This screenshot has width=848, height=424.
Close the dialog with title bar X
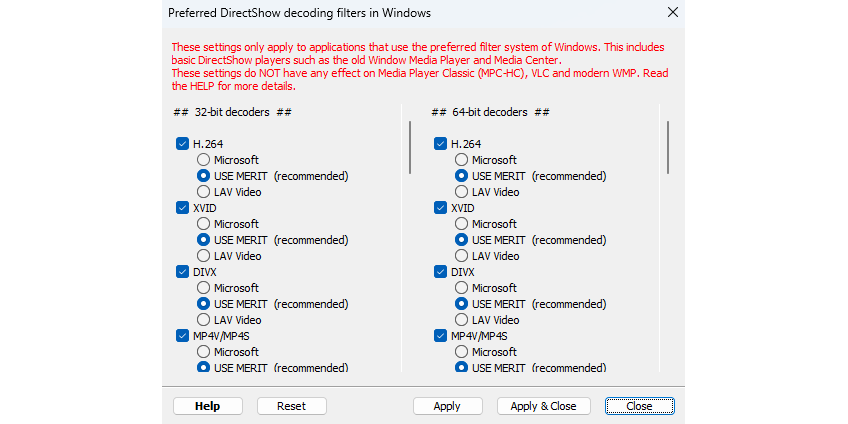672,13
